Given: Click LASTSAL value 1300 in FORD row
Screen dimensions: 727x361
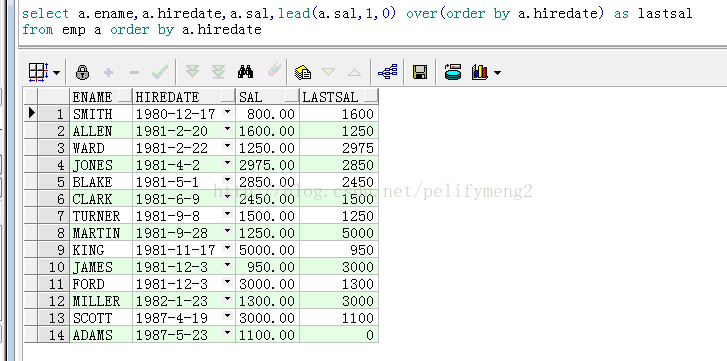Looking at the screenshot, I should [x=339, y=284].
